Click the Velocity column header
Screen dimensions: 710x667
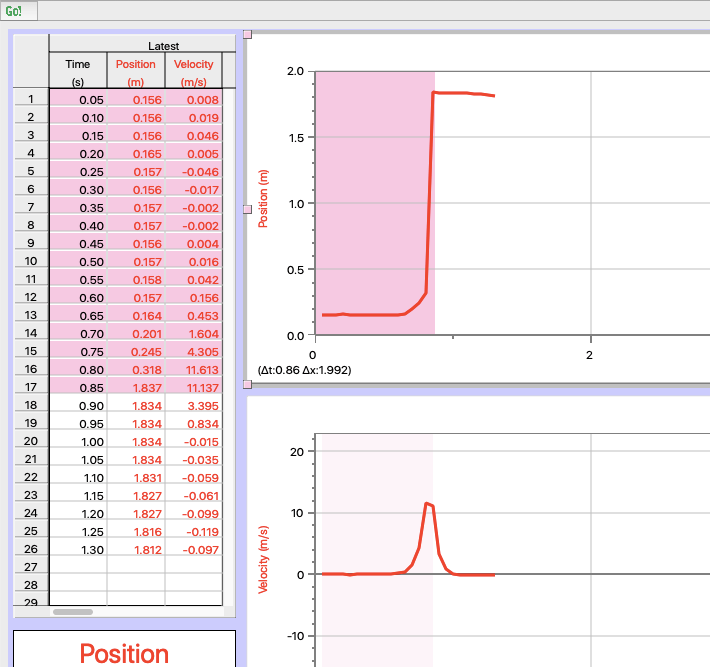coord(194,72)
